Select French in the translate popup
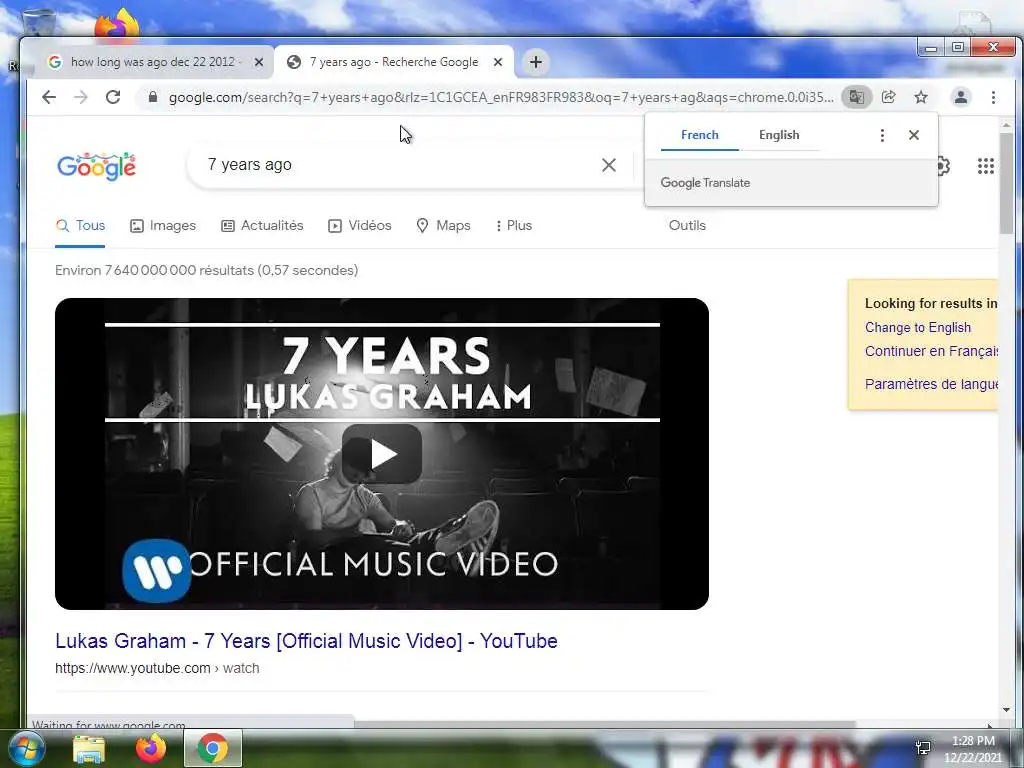1024x768 pixels. click(699, 135)
